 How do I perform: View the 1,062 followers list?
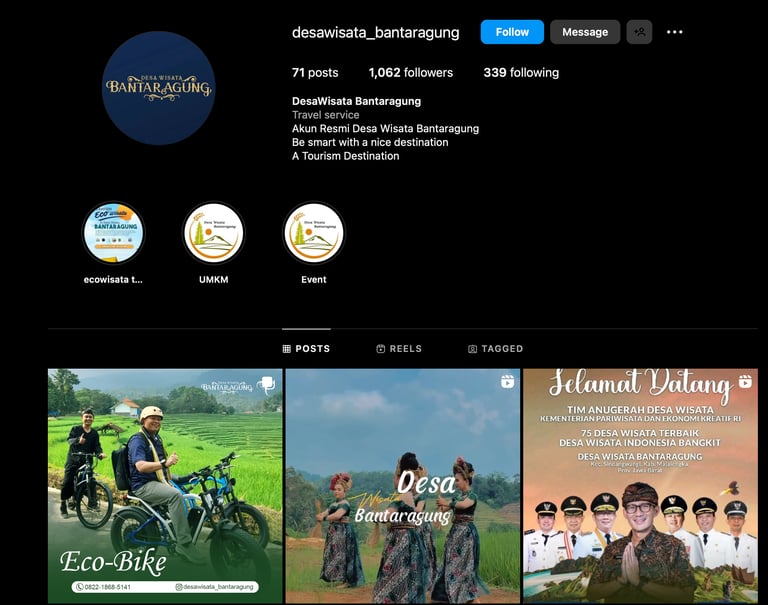click(x=410, y=73)
